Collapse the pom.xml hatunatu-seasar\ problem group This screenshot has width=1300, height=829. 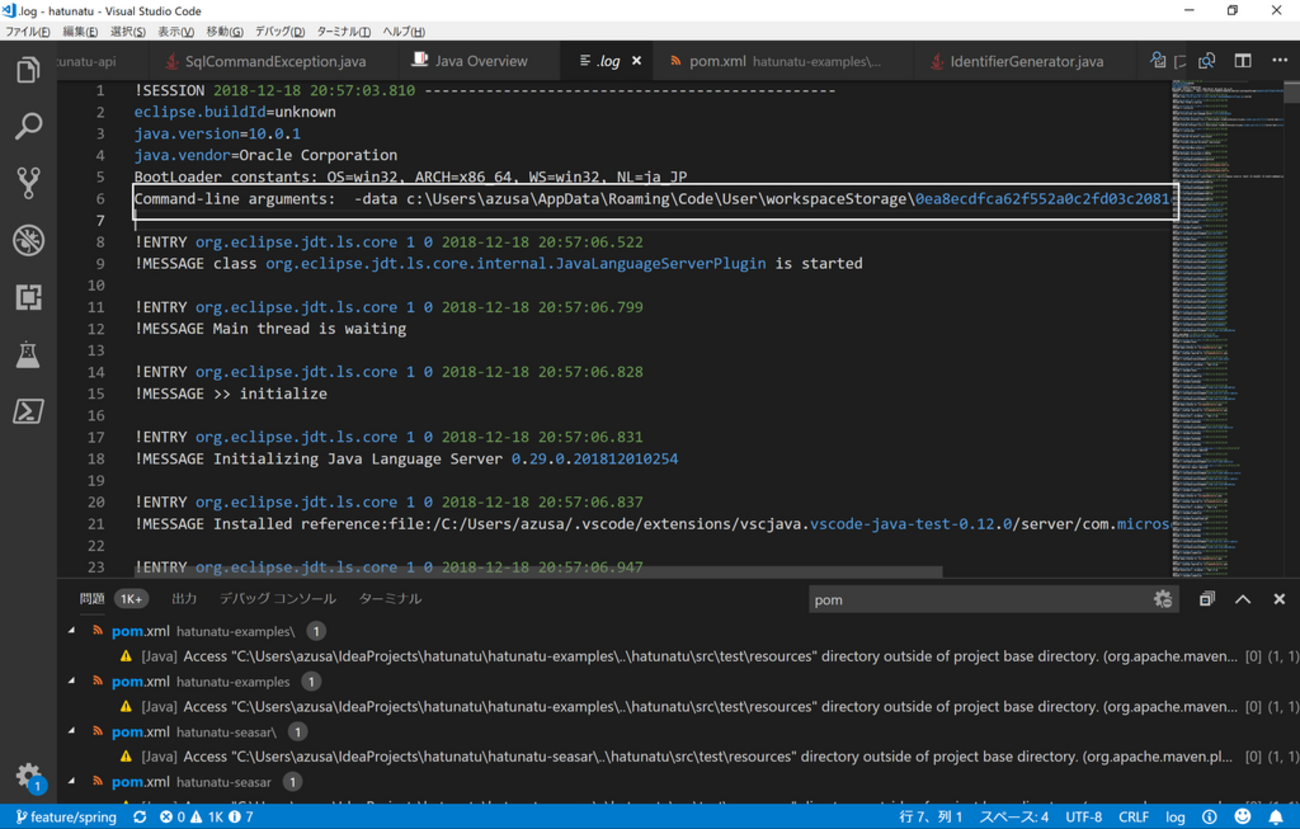[x=72, y=731]
